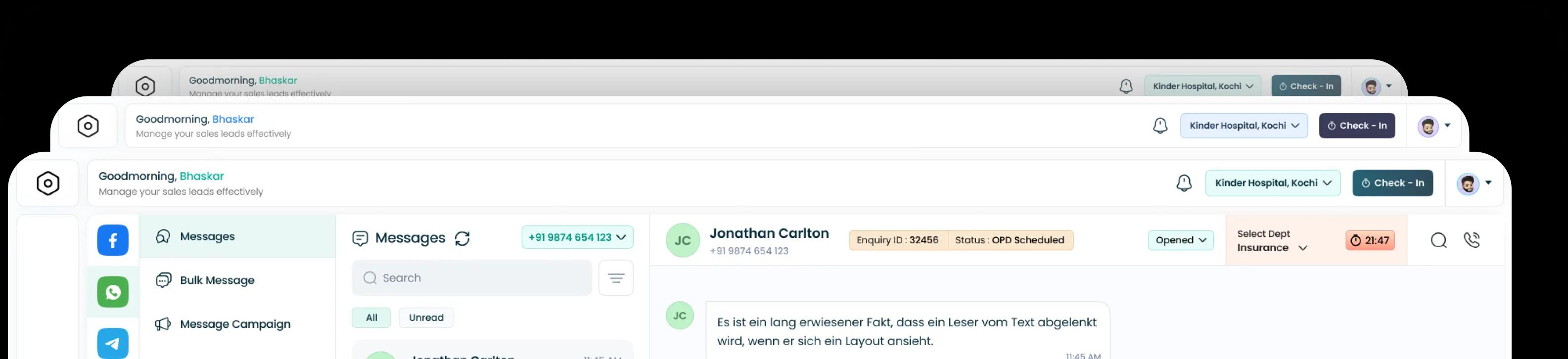
Task: Open Kinder Hospital, Kochi dropdown in back window
Action: click(1203, 87)
